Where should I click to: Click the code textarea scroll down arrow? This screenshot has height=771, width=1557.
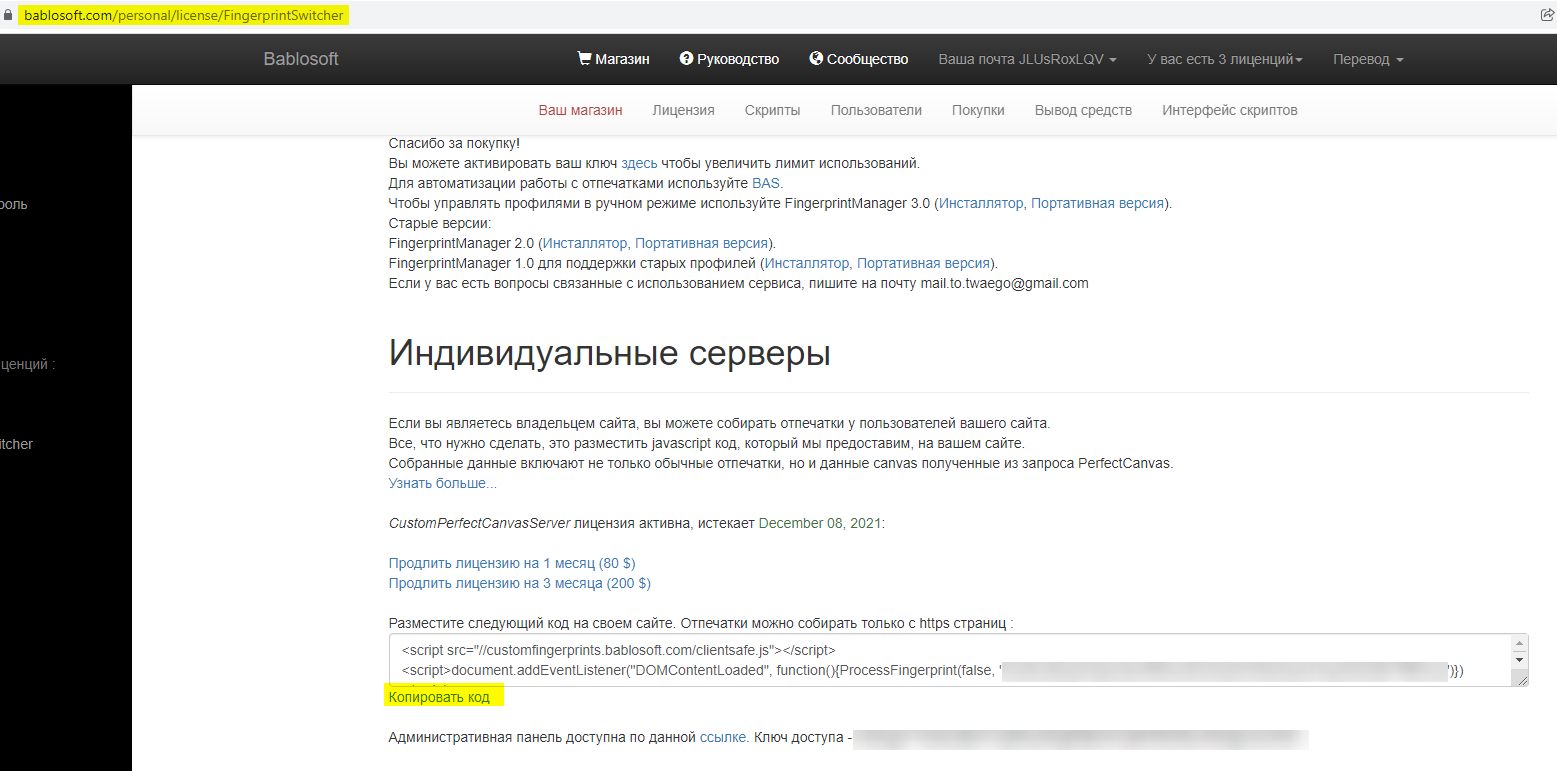point(1520,660)
